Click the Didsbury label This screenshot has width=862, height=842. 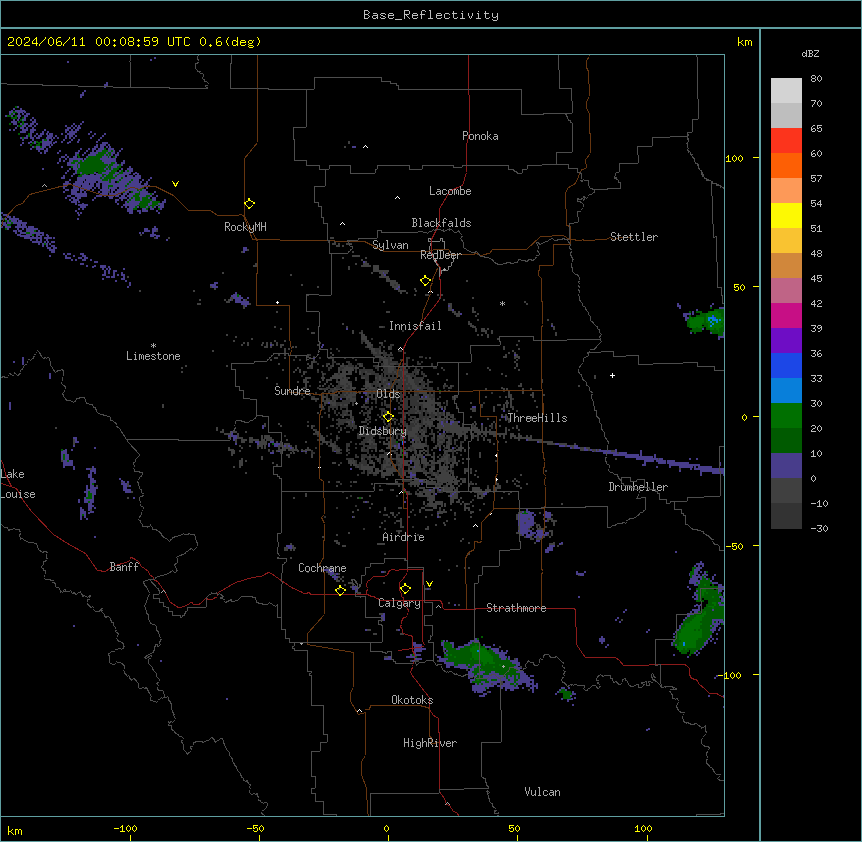(383, 431)
